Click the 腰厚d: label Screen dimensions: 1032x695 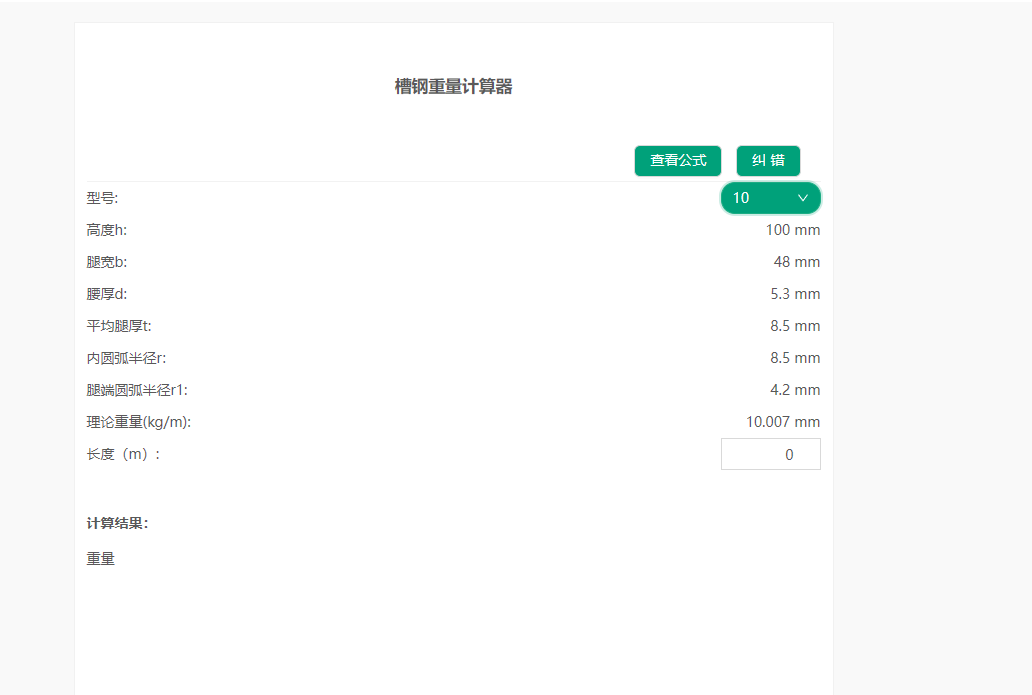coord(107,294)
